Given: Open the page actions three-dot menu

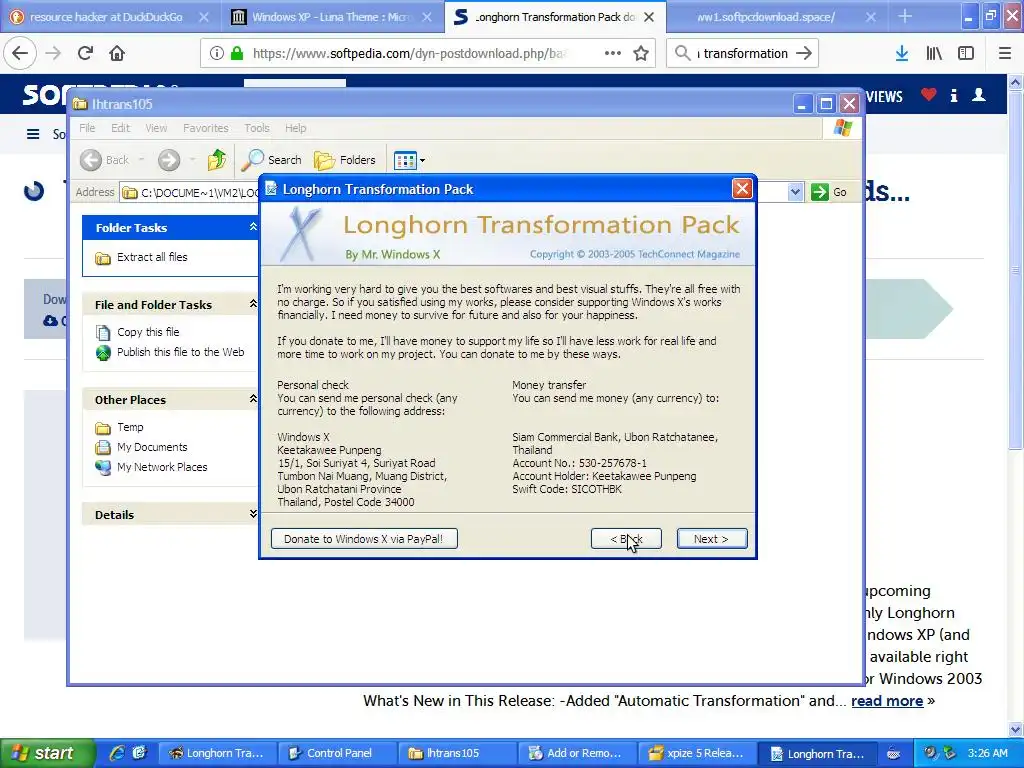Looking at the screenshot, I should (613, 53).
